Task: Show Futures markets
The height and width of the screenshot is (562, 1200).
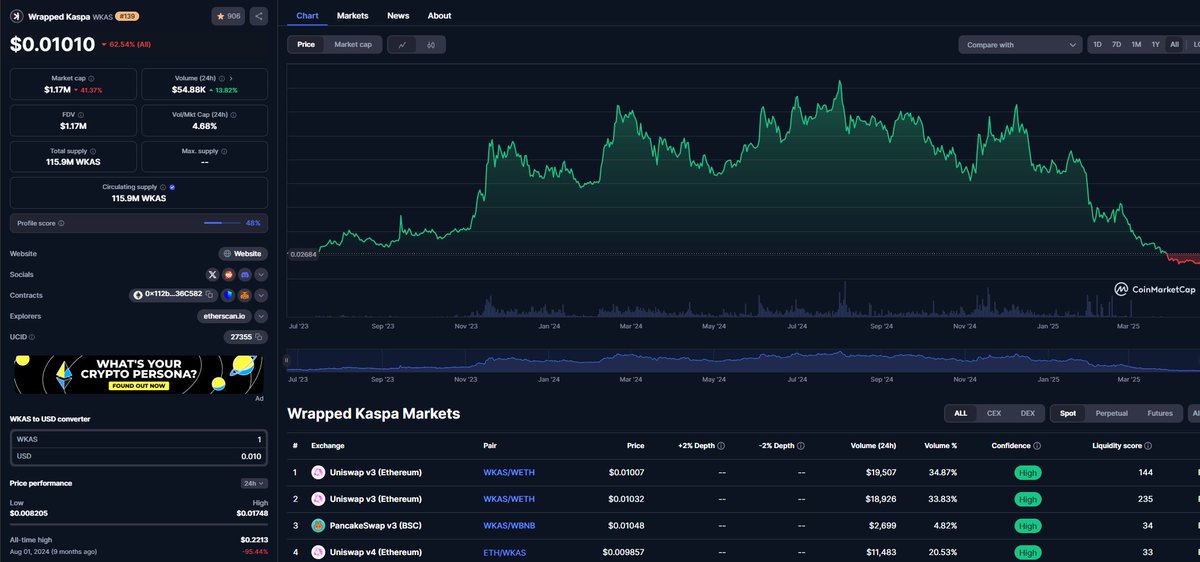Action: click(1160, 413)
